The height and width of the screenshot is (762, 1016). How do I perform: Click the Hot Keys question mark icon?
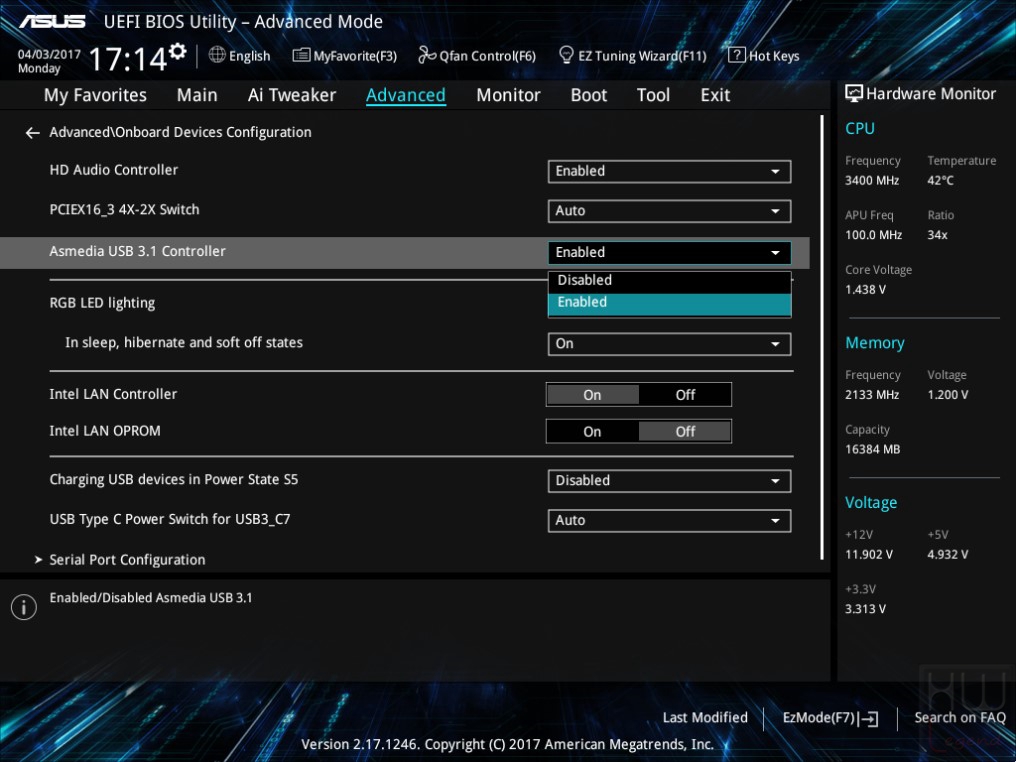tap(736, 54)
